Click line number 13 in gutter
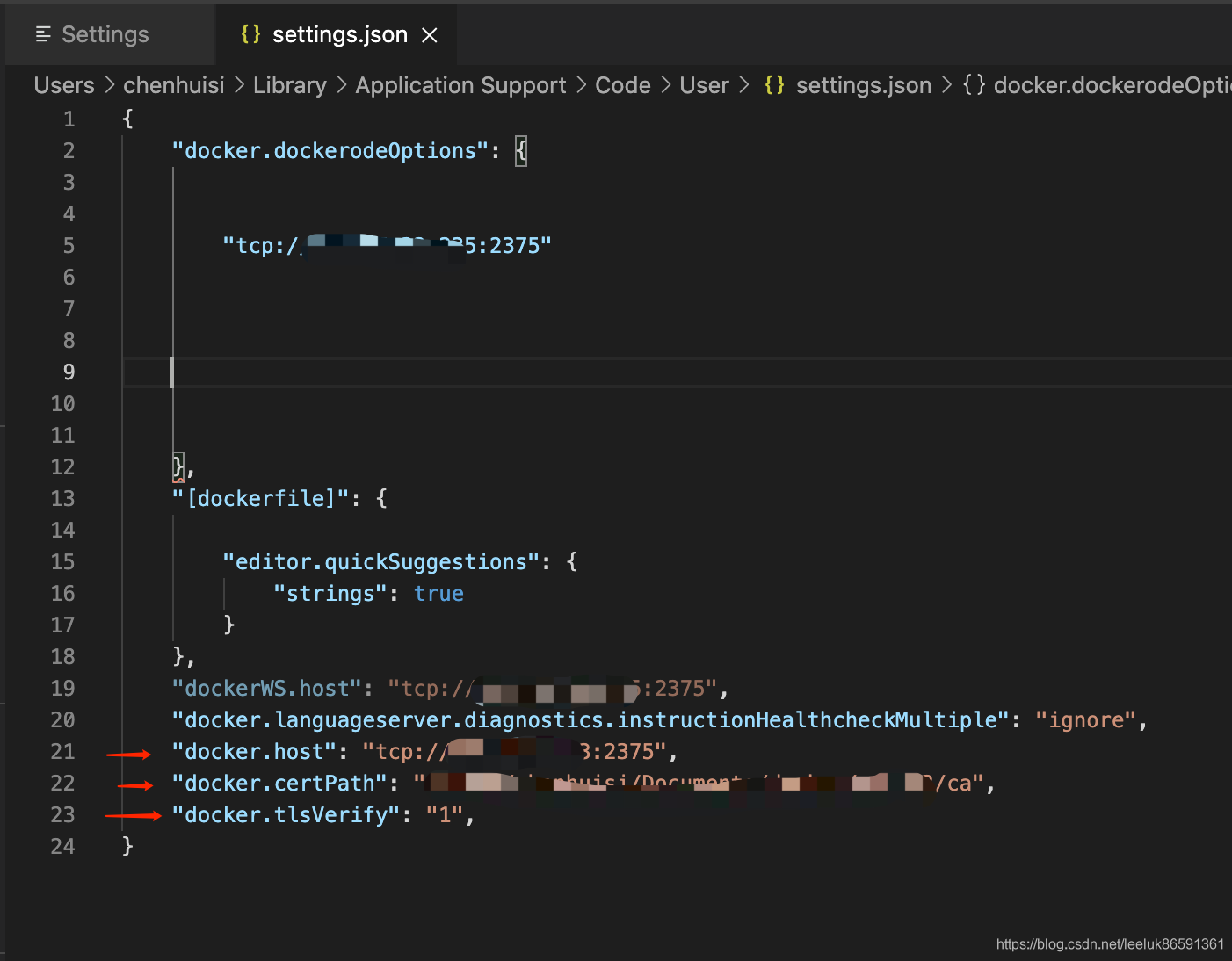This screenshot has width=1232, height=961. click(x=63, y=499)
